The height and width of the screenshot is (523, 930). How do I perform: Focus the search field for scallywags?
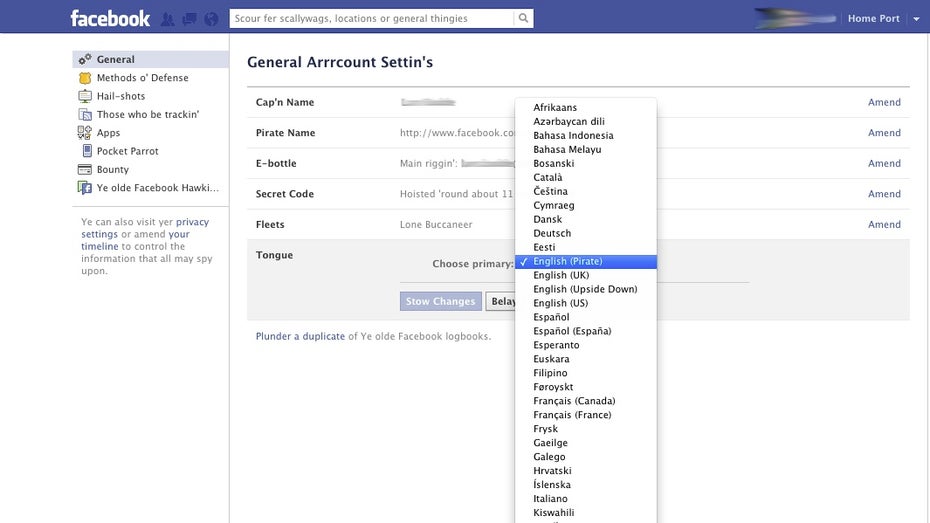point(371,18)
